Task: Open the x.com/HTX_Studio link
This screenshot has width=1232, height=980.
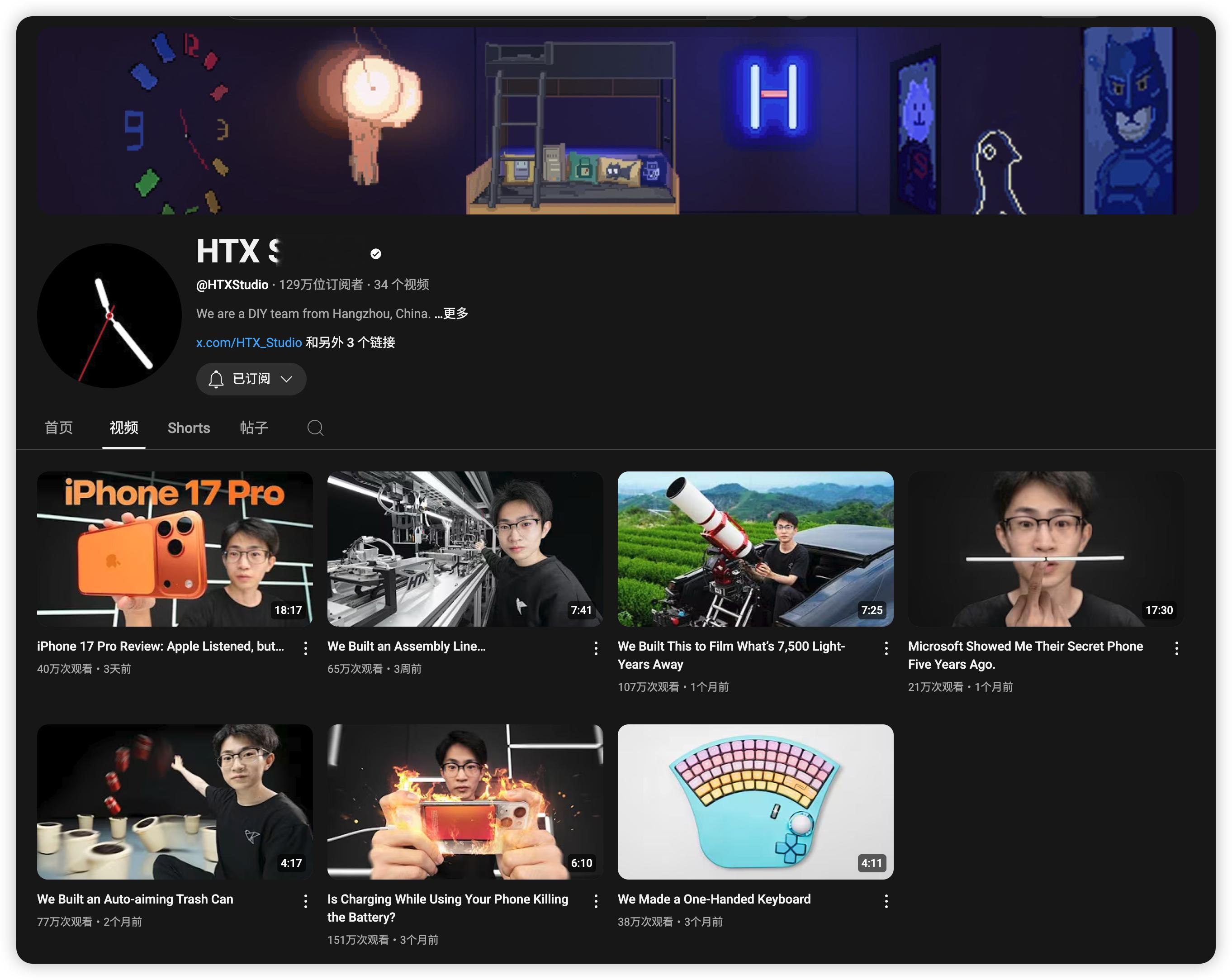Action: pos(249,343)
